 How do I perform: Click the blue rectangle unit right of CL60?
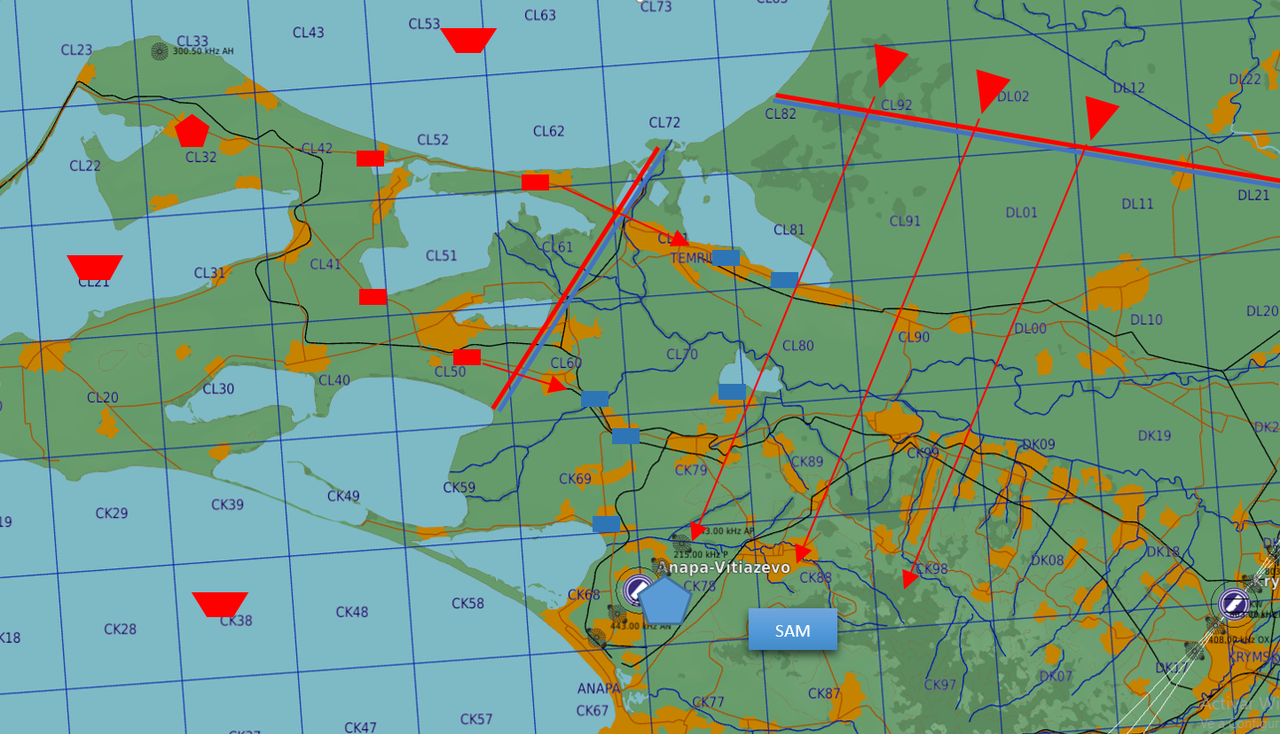tap(595, 399)
